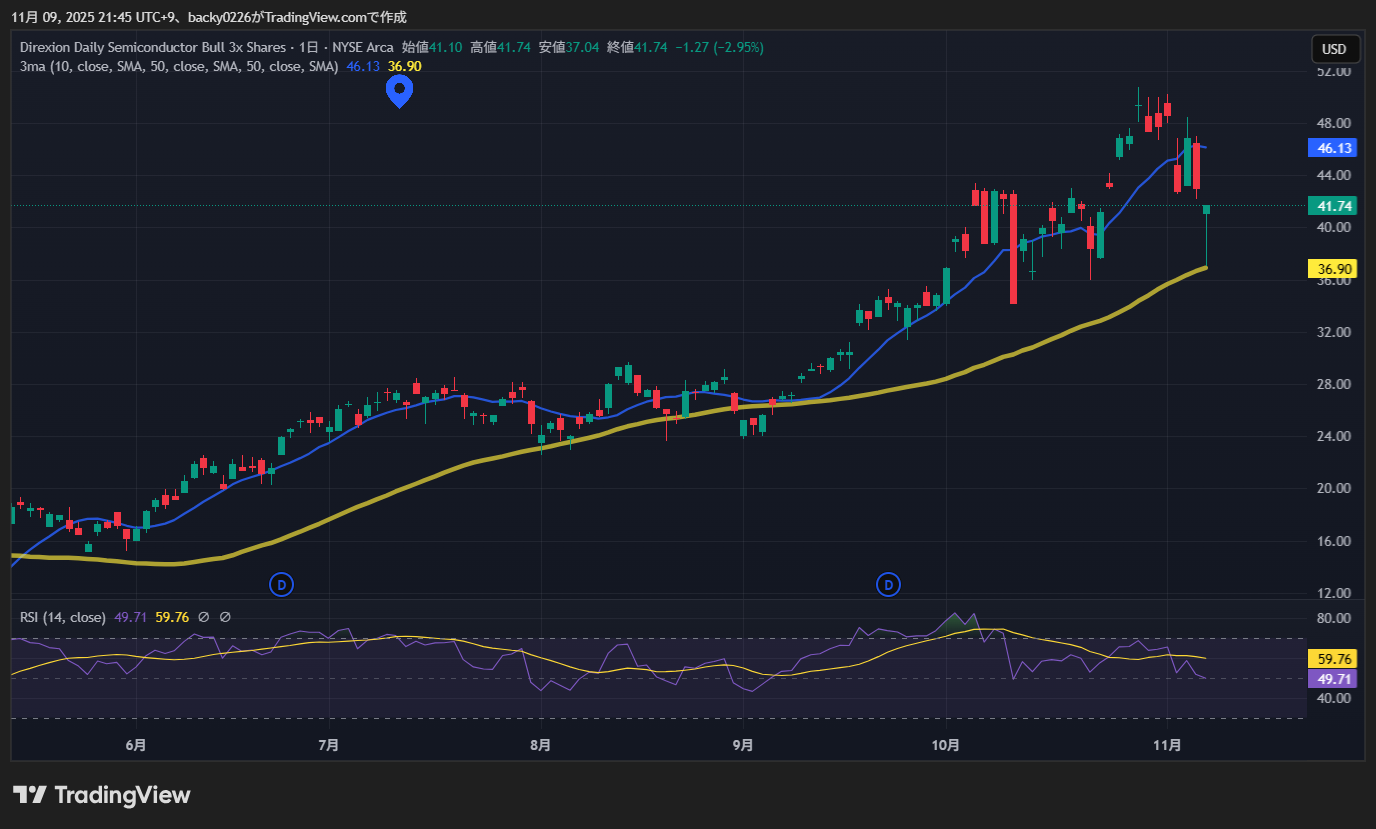Screen dimensions: 1376x829
Task: Click the NYSE Arca exchange label
Action: click(x=363, y=47)
